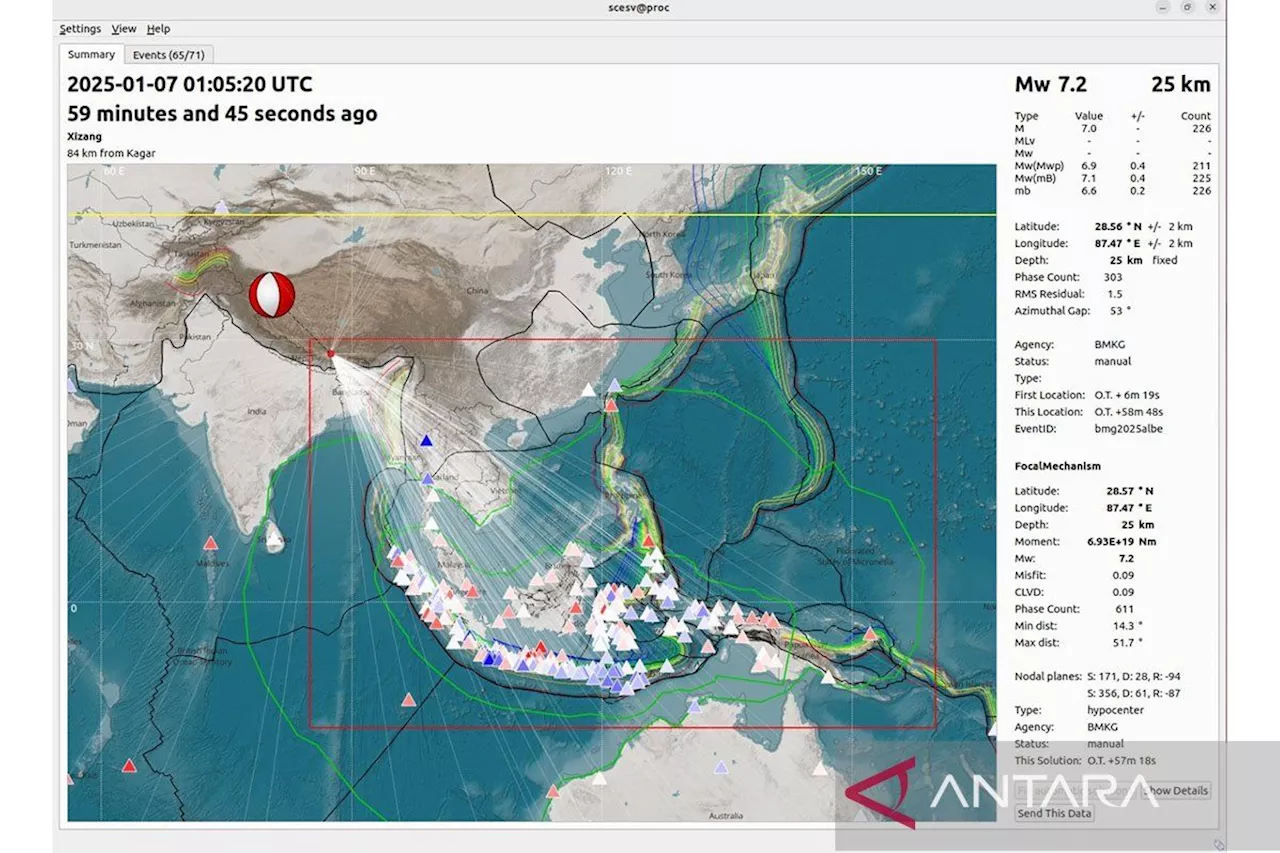Click the India country label on map
Viewport: 1280px width, 853px height.
[257, 411]
